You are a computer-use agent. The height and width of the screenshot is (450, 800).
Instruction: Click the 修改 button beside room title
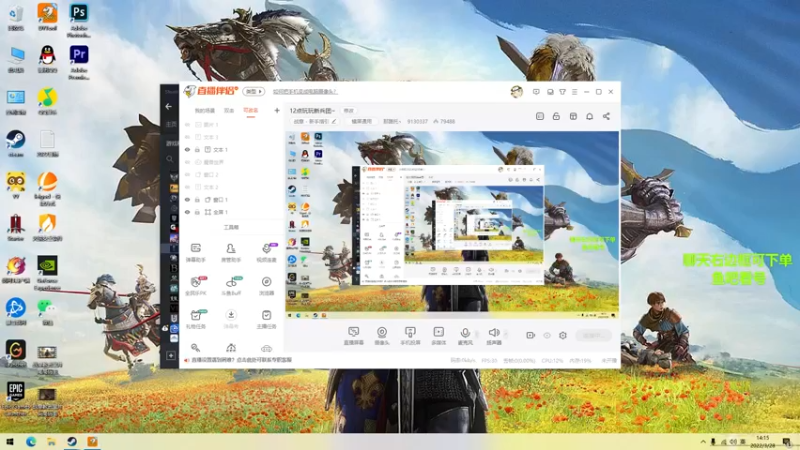[x=348, y=111]
